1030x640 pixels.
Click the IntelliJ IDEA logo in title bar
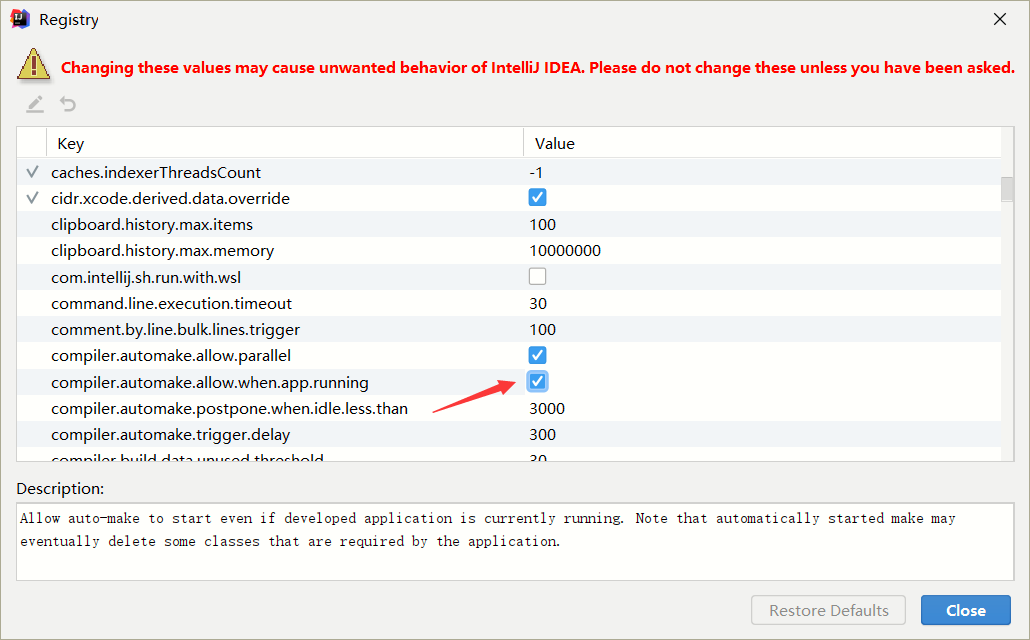click(x=20, y=19)
